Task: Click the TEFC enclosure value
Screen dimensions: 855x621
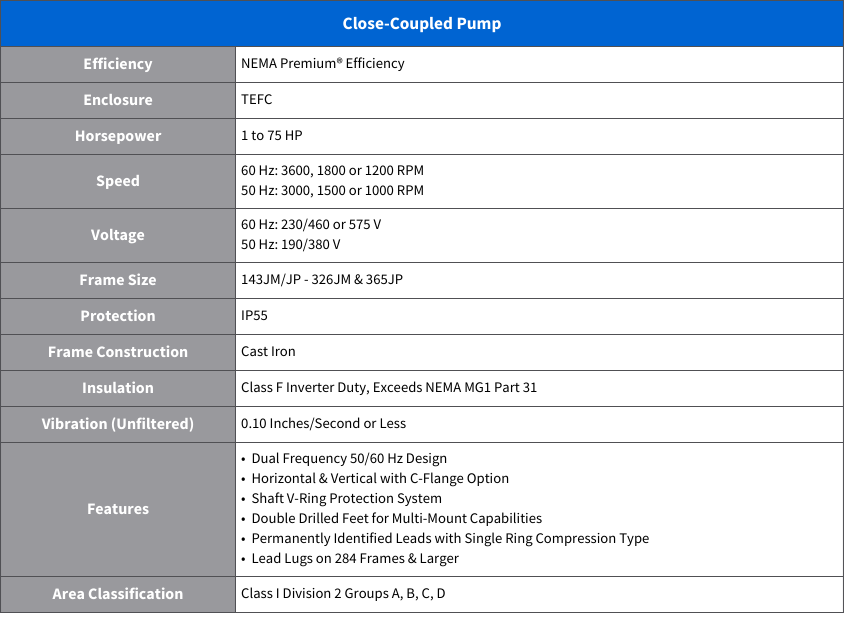Action: tap(257, 100)
